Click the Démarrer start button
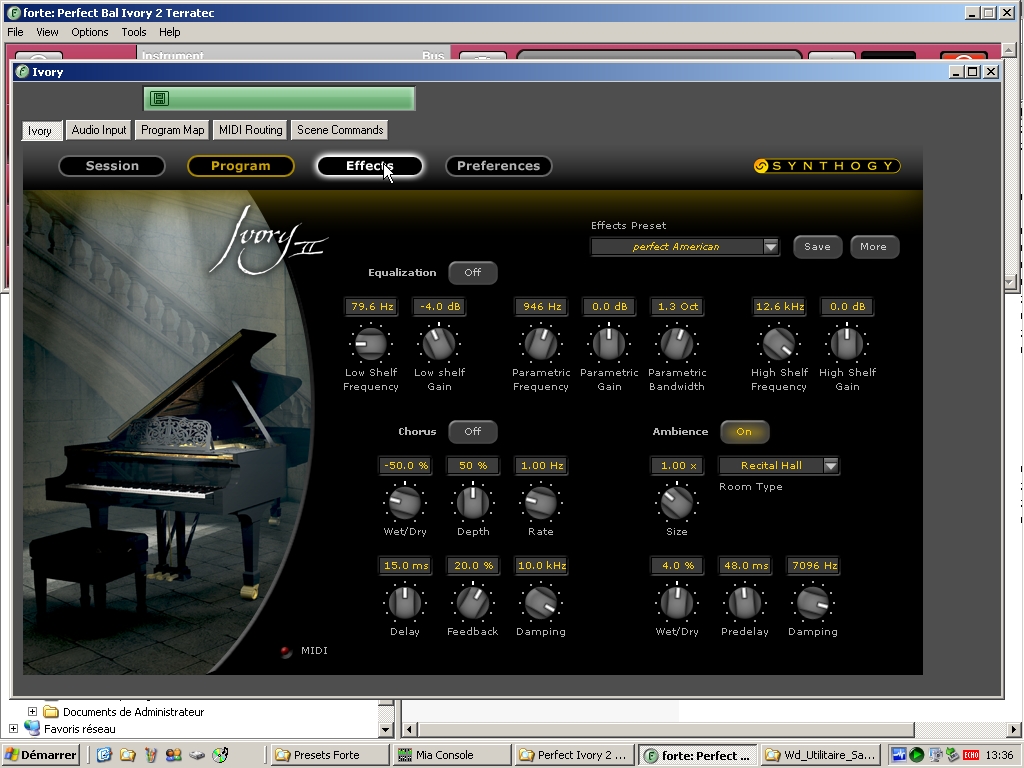This screenshot has height=768, width=1024. tap(40, 755)
